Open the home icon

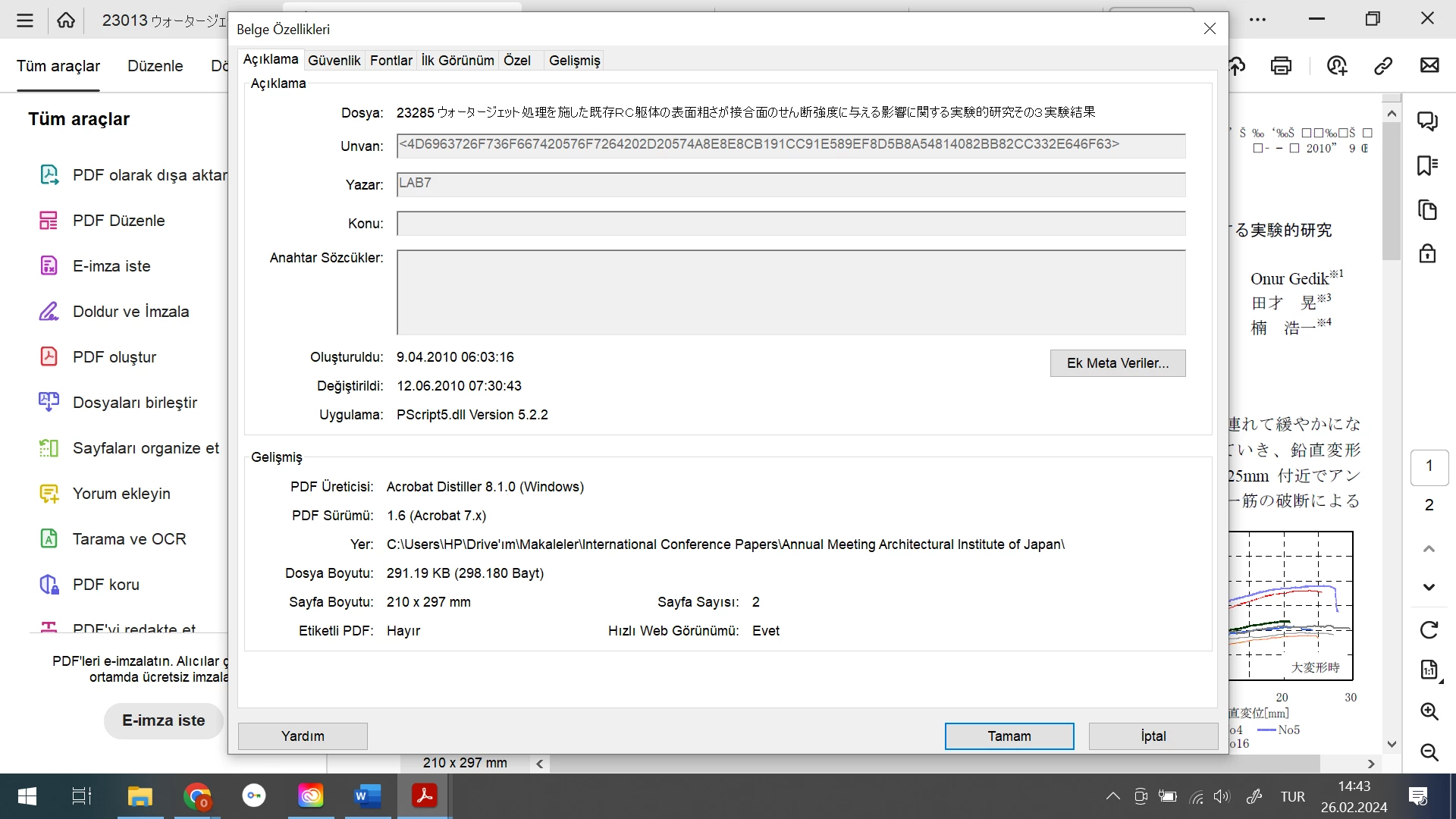click(x=66, y=20)
